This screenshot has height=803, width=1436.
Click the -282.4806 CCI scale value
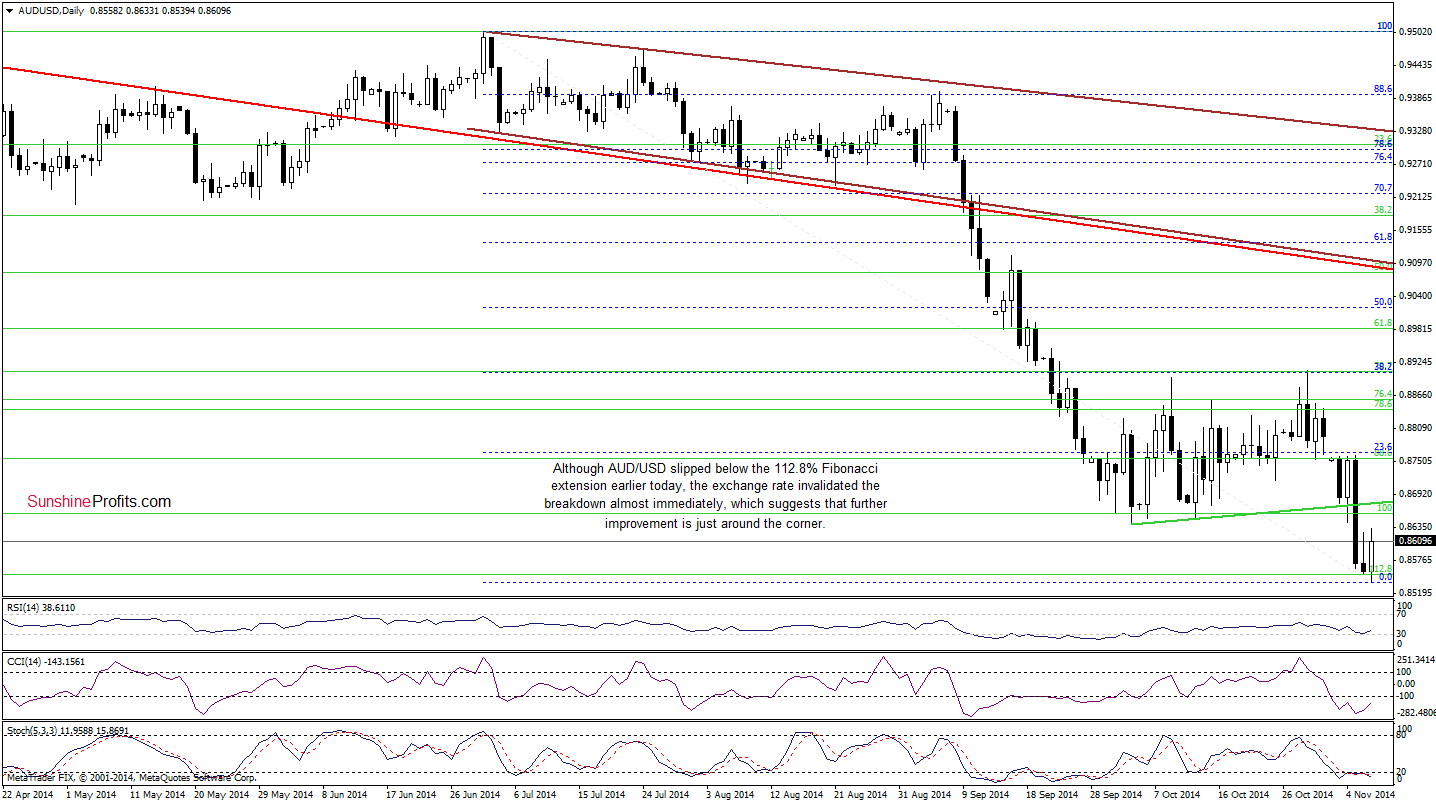point(1414,712)
